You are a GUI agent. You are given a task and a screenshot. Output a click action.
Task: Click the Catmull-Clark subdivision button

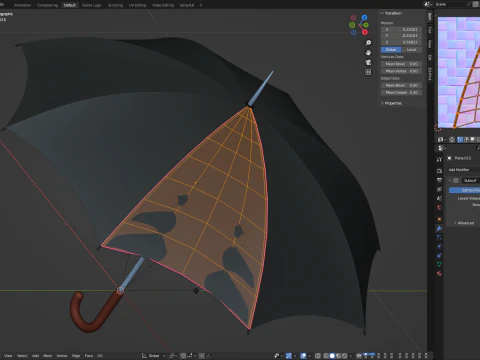464,190
